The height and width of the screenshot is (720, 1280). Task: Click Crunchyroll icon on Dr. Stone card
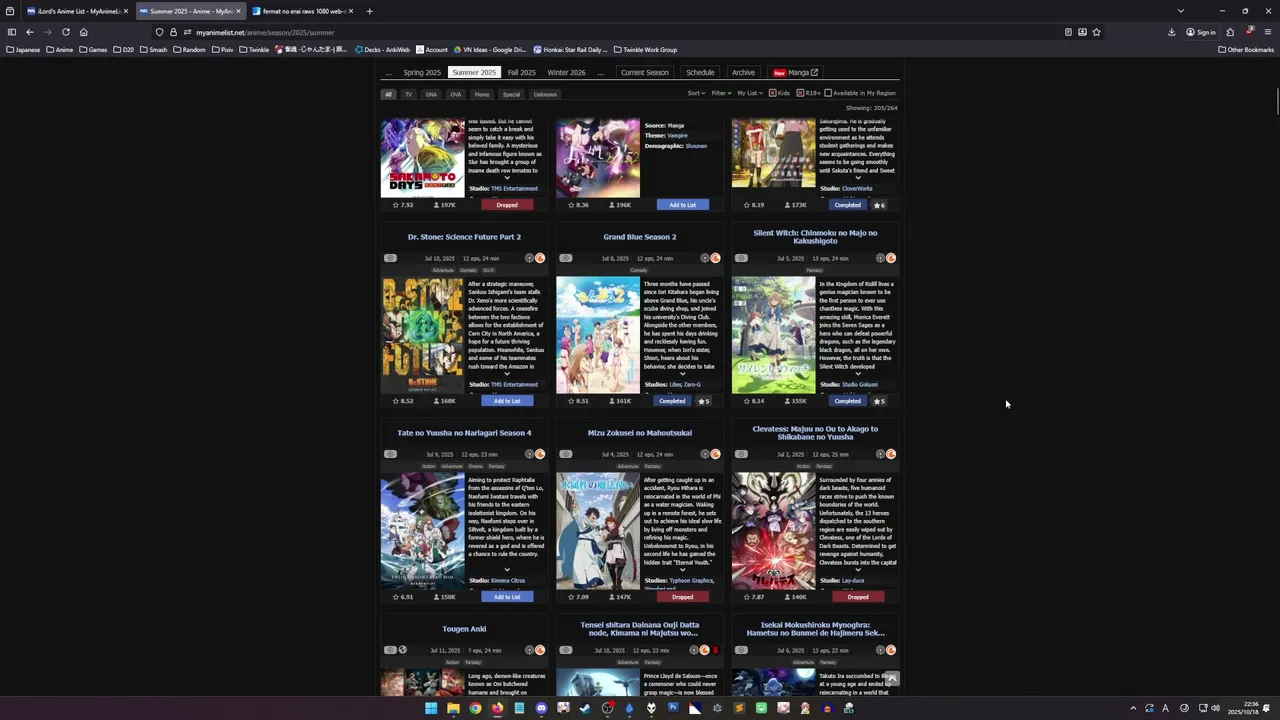[x=540, y=258]
